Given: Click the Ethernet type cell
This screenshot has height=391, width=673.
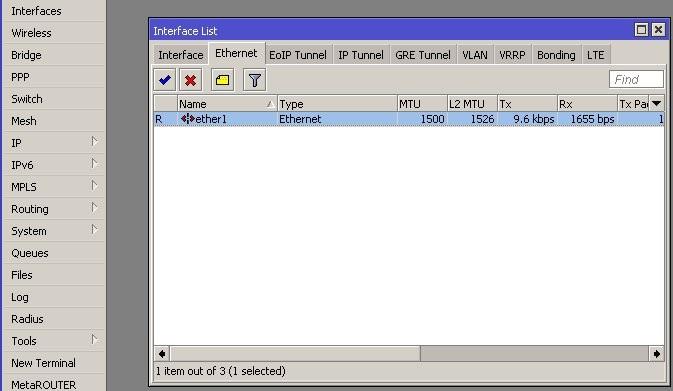Looking at the screenshot, I should click(x=300, y=119).
